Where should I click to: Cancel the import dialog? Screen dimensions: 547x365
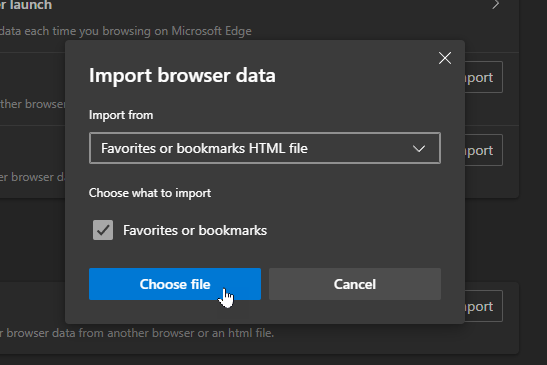point(355,284)
